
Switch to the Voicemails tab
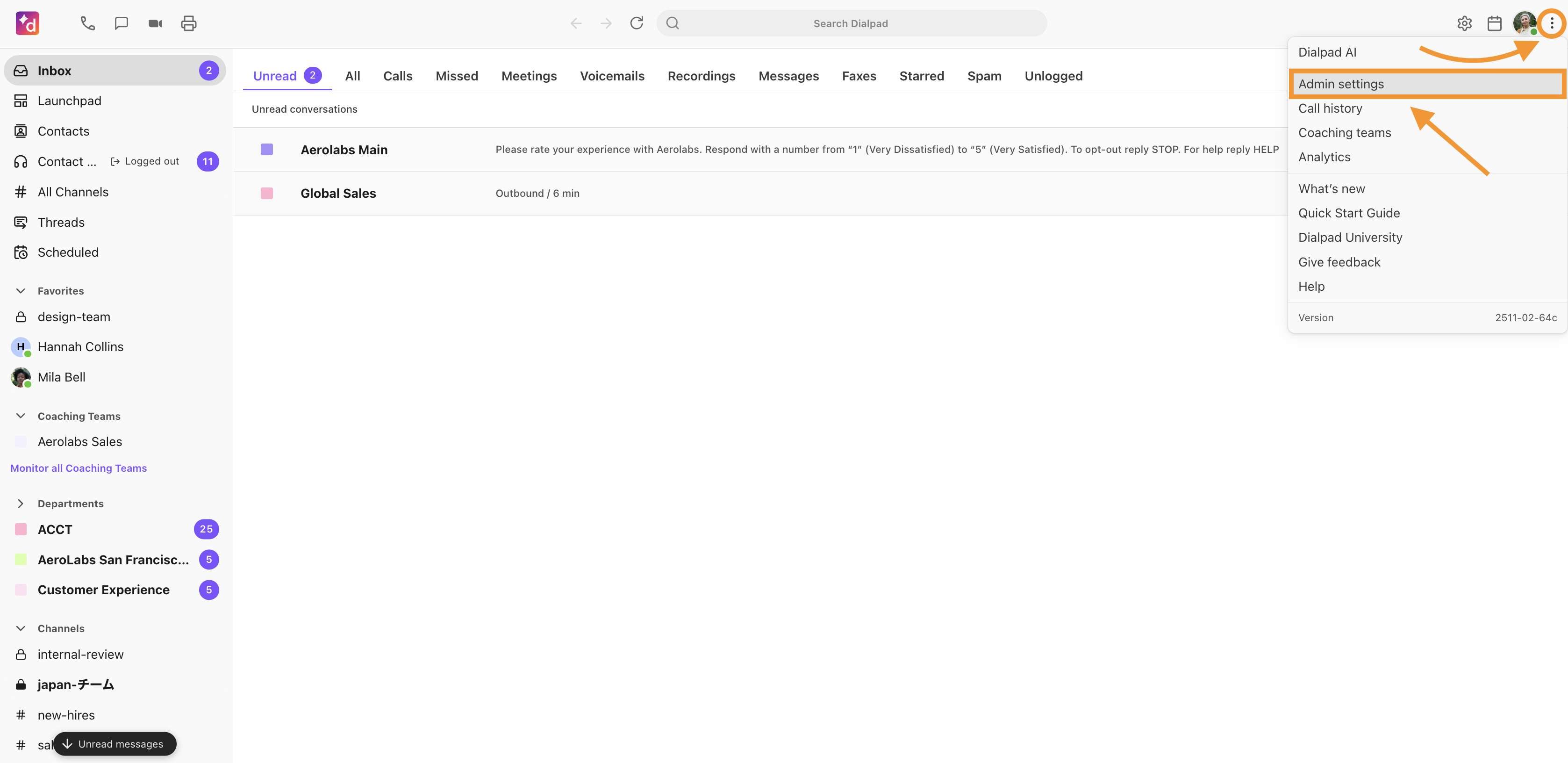coord(612,76)
